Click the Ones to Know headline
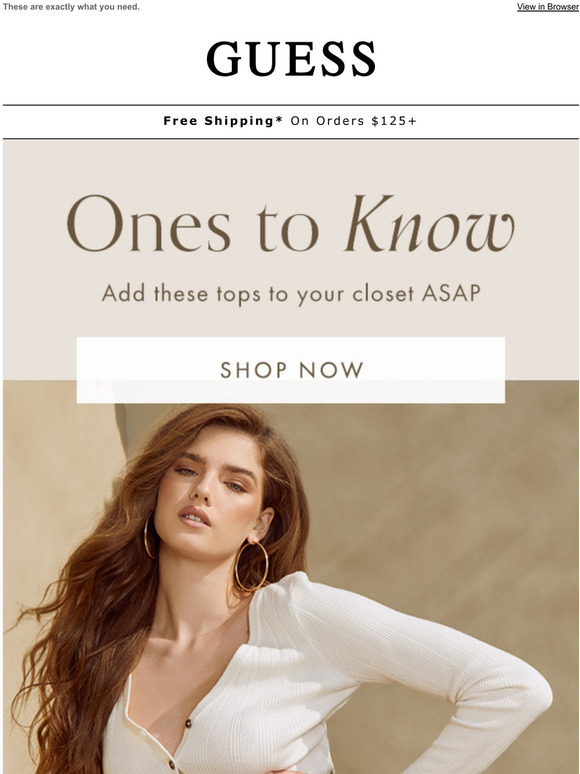Image resolution: width=580 pixels, height=774 pixels. (x=291, y=224)
